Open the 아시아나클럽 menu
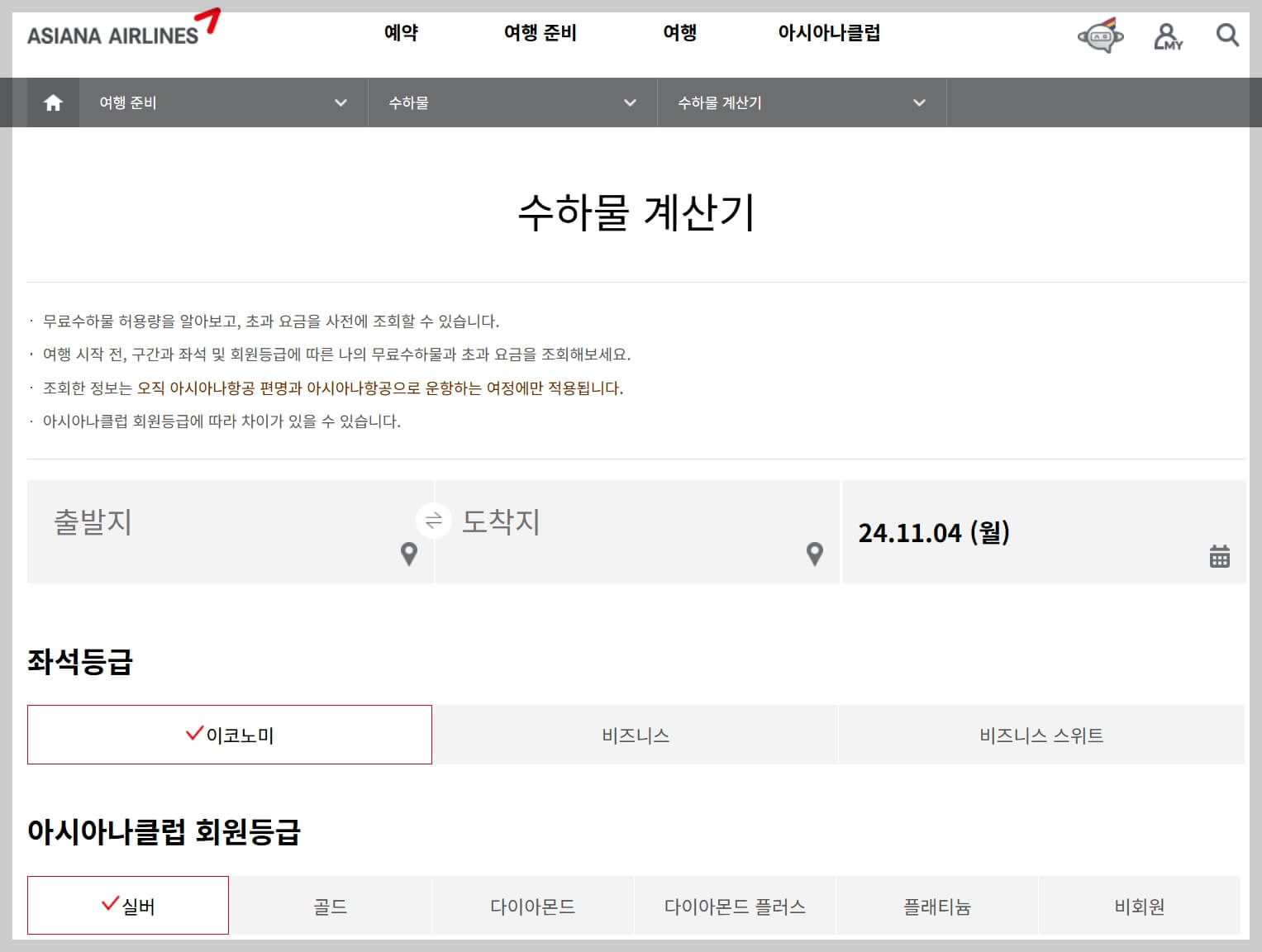This screenshot has width=1262, height=952. coord(830,33)
